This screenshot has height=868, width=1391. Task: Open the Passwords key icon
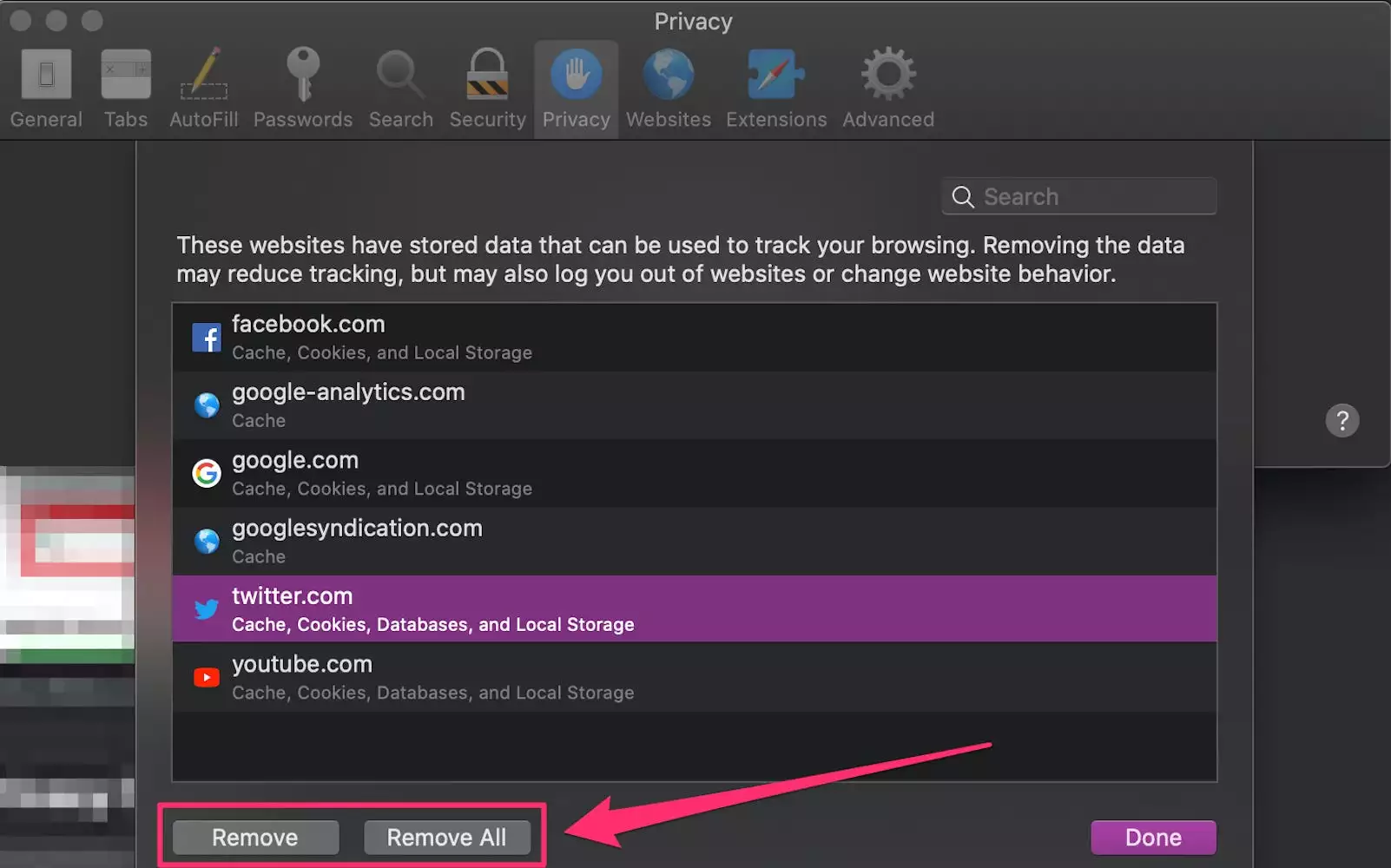coord(303,89)
